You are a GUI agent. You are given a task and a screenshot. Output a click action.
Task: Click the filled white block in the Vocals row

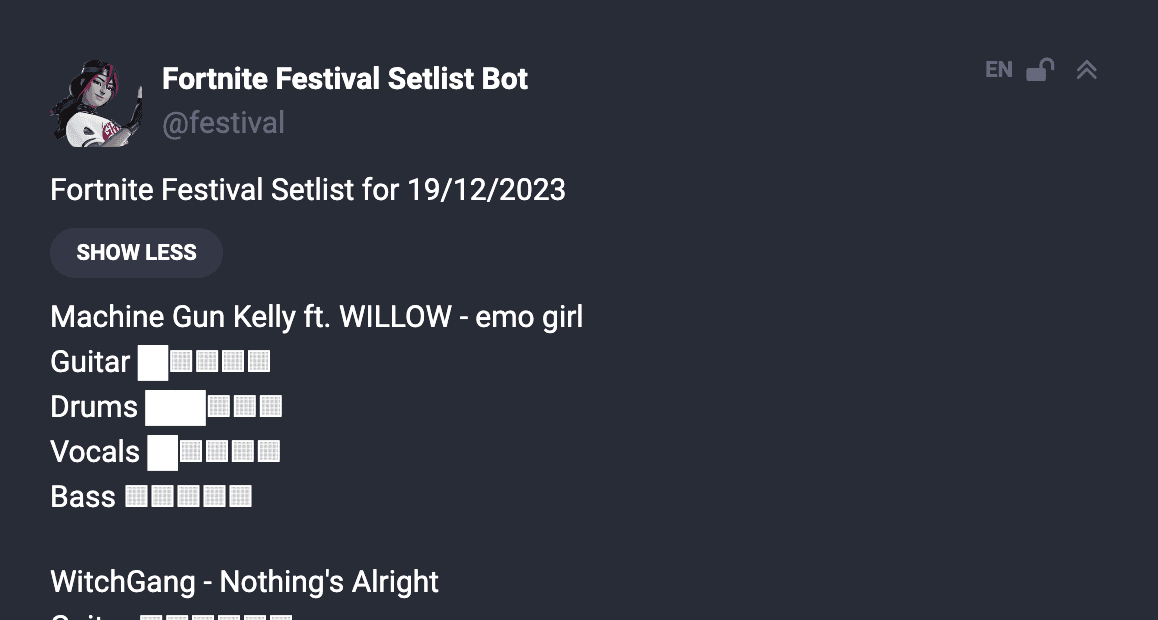[x=162, y=452]
